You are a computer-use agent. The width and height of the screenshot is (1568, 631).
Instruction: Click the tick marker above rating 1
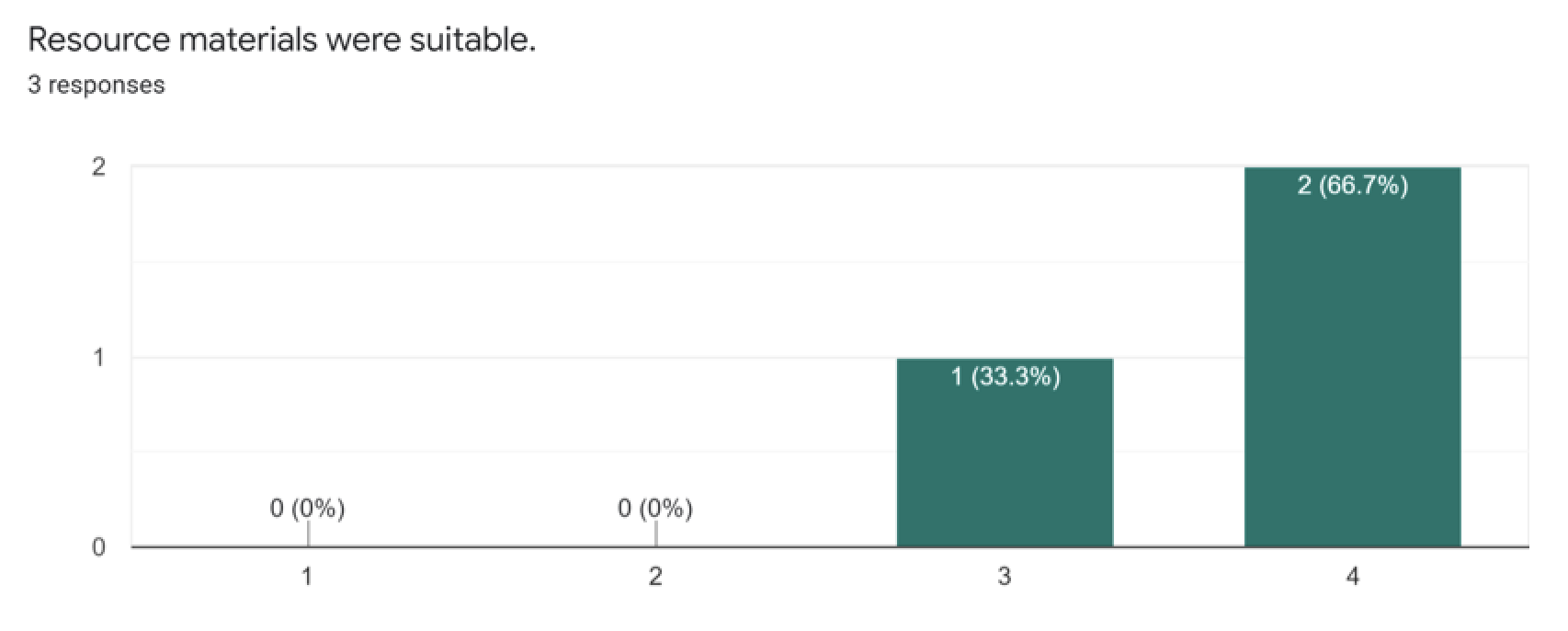point(308,534)
